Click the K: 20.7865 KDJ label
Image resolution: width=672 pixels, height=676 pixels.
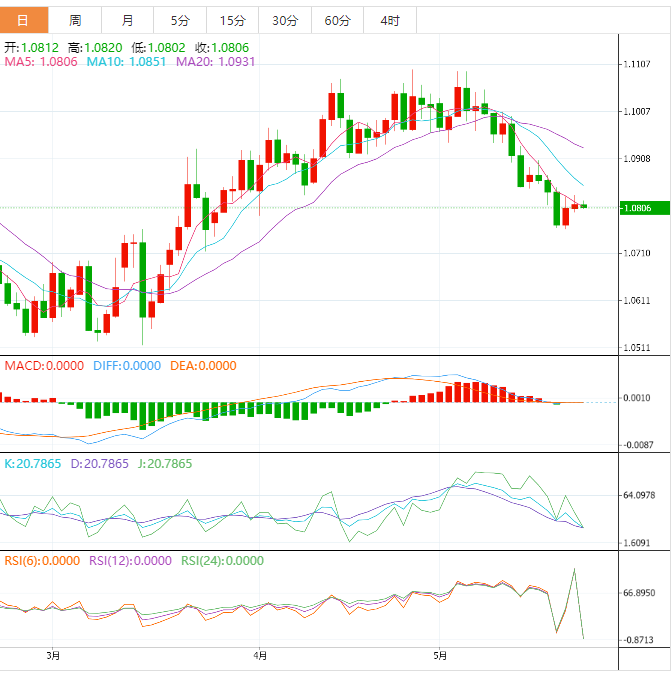(x=33, y=464)
